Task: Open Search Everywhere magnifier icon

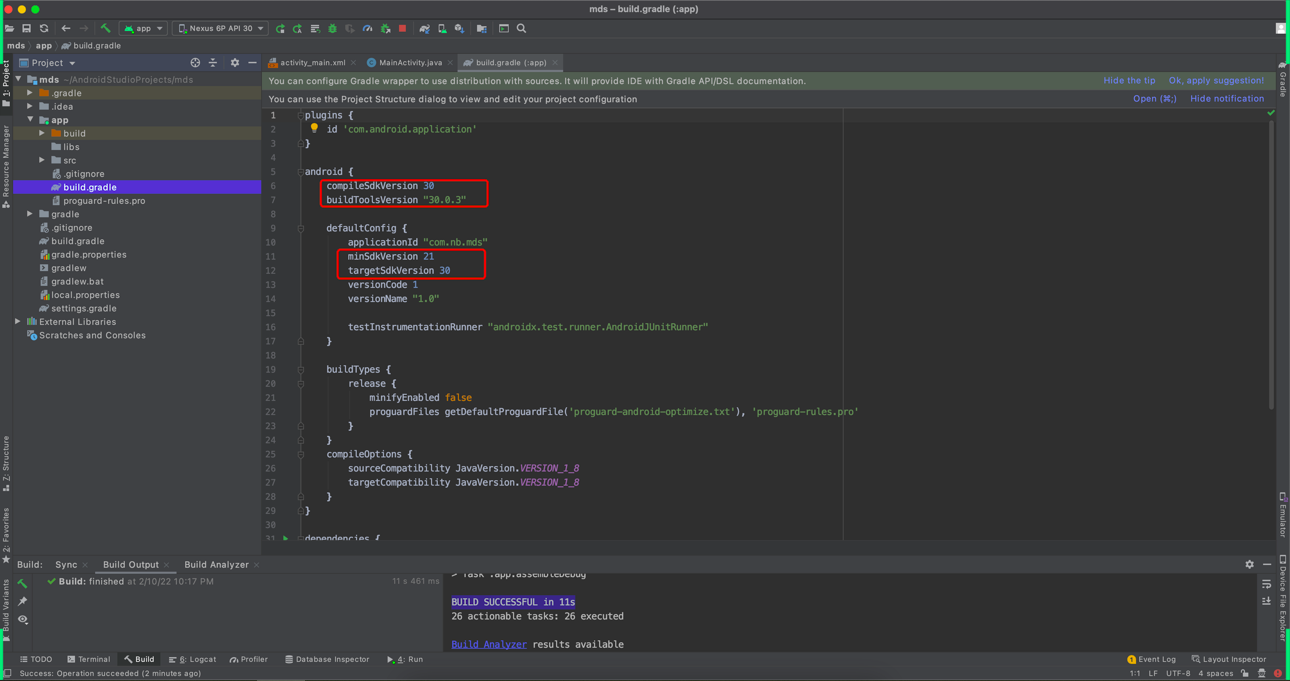Action: pyautogui.click(x=521, y=29)
